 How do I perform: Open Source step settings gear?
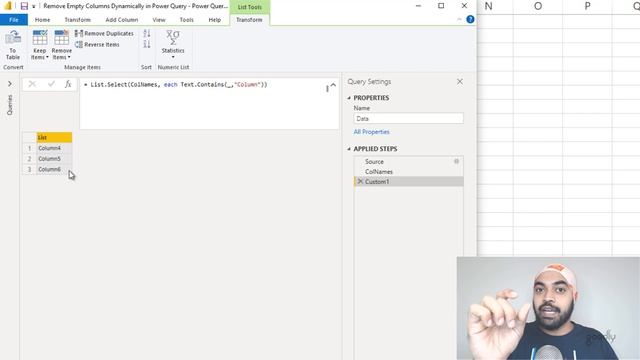point(456,161)
